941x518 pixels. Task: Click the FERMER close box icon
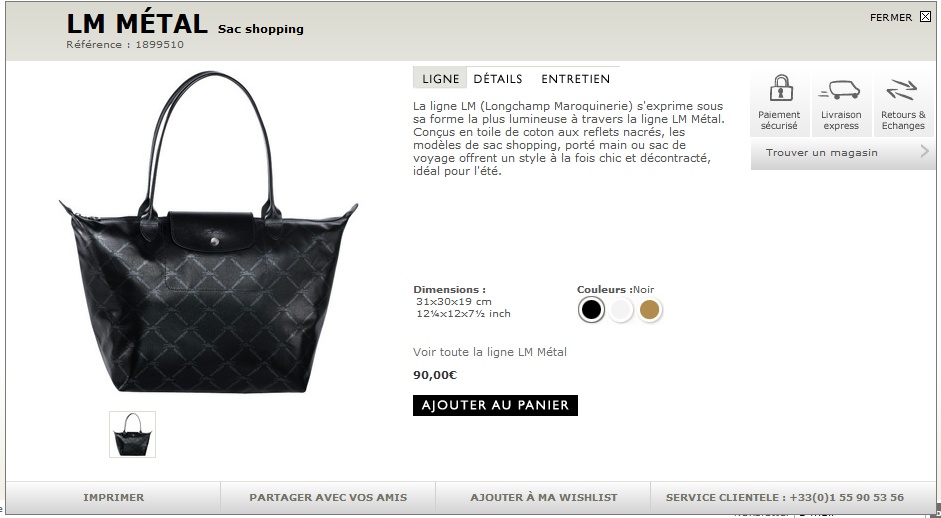coord(925,17)
